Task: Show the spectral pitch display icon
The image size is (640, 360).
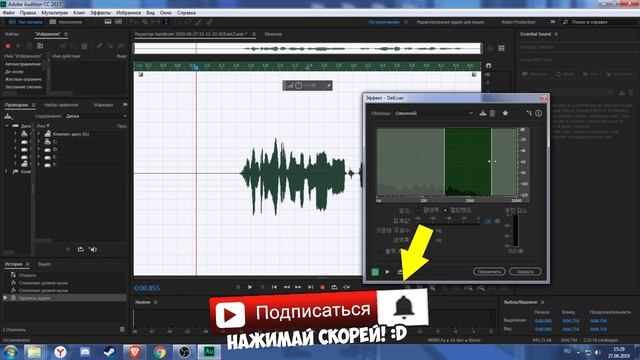Action: 118,22
